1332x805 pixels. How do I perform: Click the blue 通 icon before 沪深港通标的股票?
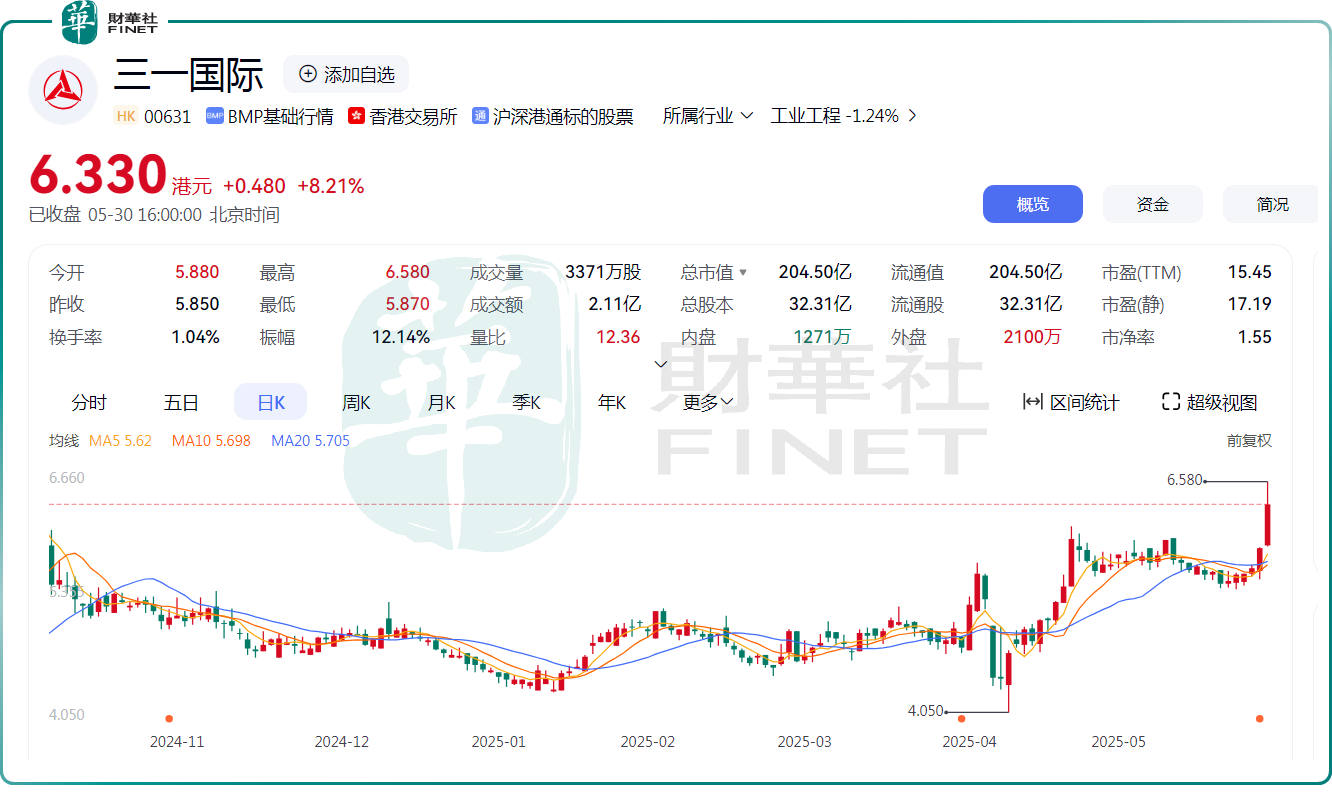(480, 116)
